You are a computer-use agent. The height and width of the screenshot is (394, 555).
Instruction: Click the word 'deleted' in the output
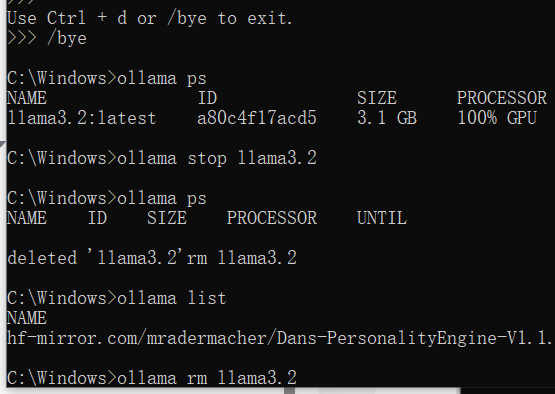coord(42,258)
